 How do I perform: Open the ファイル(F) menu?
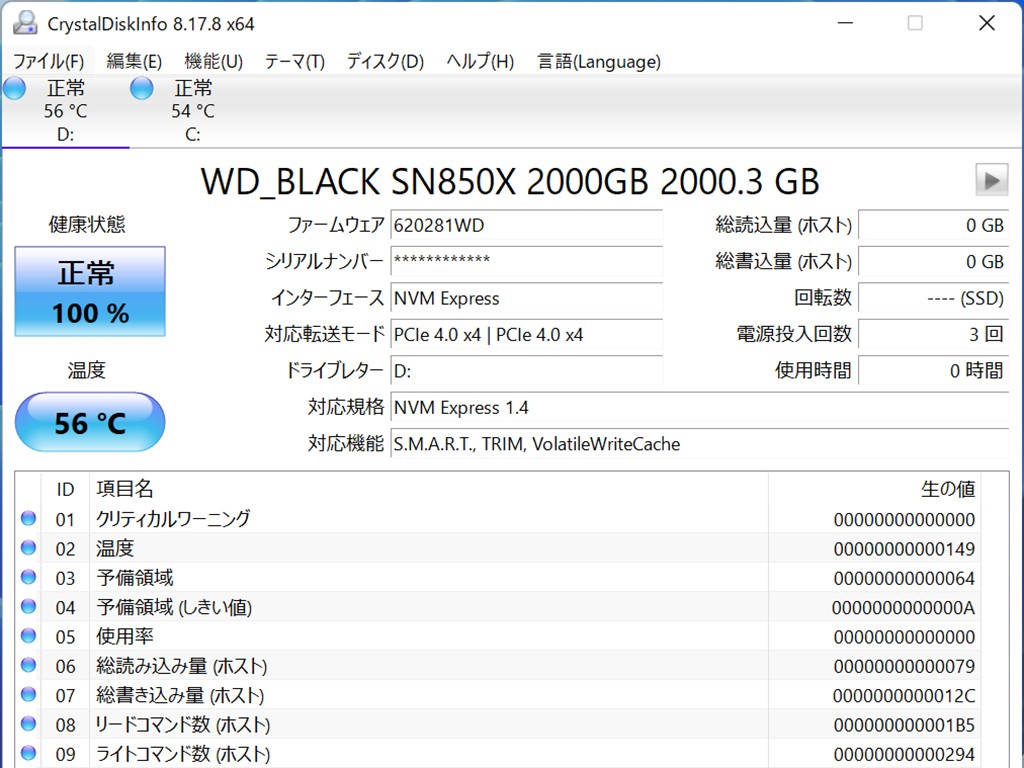[x=48, y=61]
